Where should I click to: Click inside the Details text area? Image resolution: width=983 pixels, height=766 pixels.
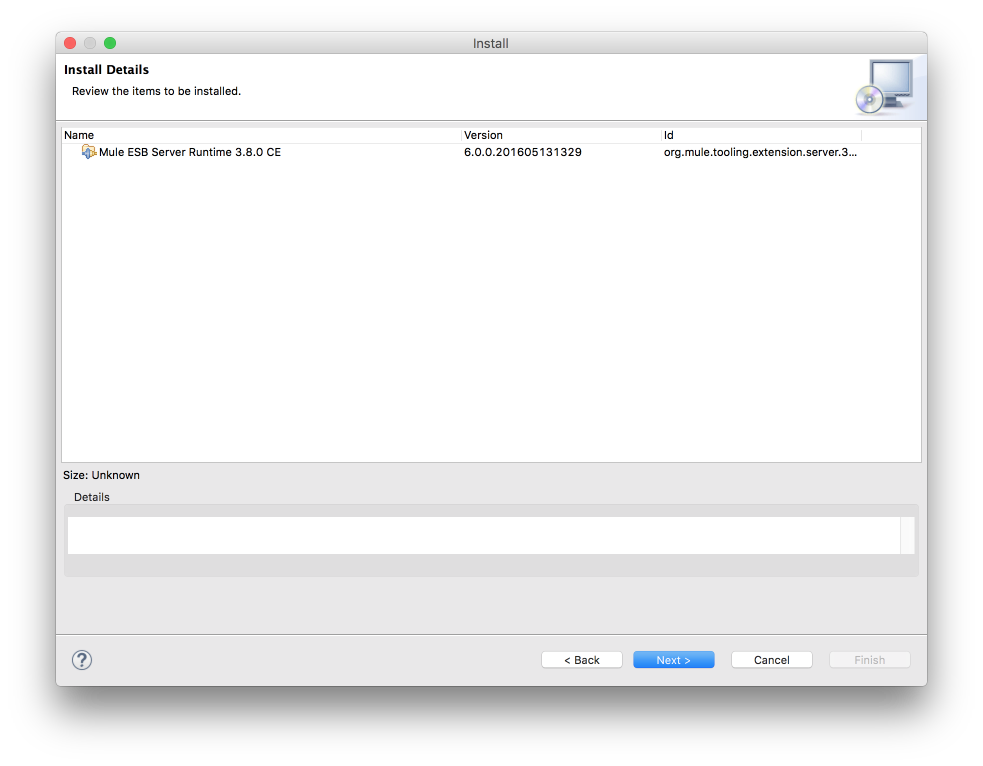click(x=483, y=535)
